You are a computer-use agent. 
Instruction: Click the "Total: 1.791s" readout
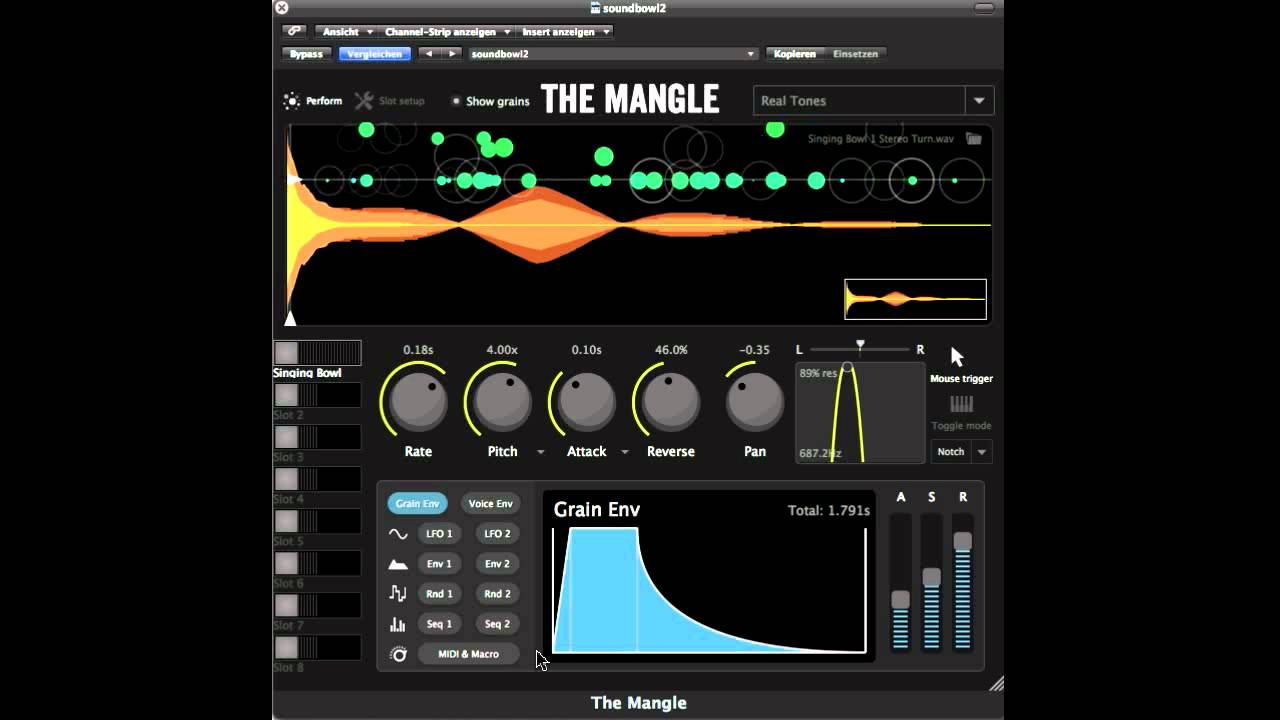coord(829,511)
